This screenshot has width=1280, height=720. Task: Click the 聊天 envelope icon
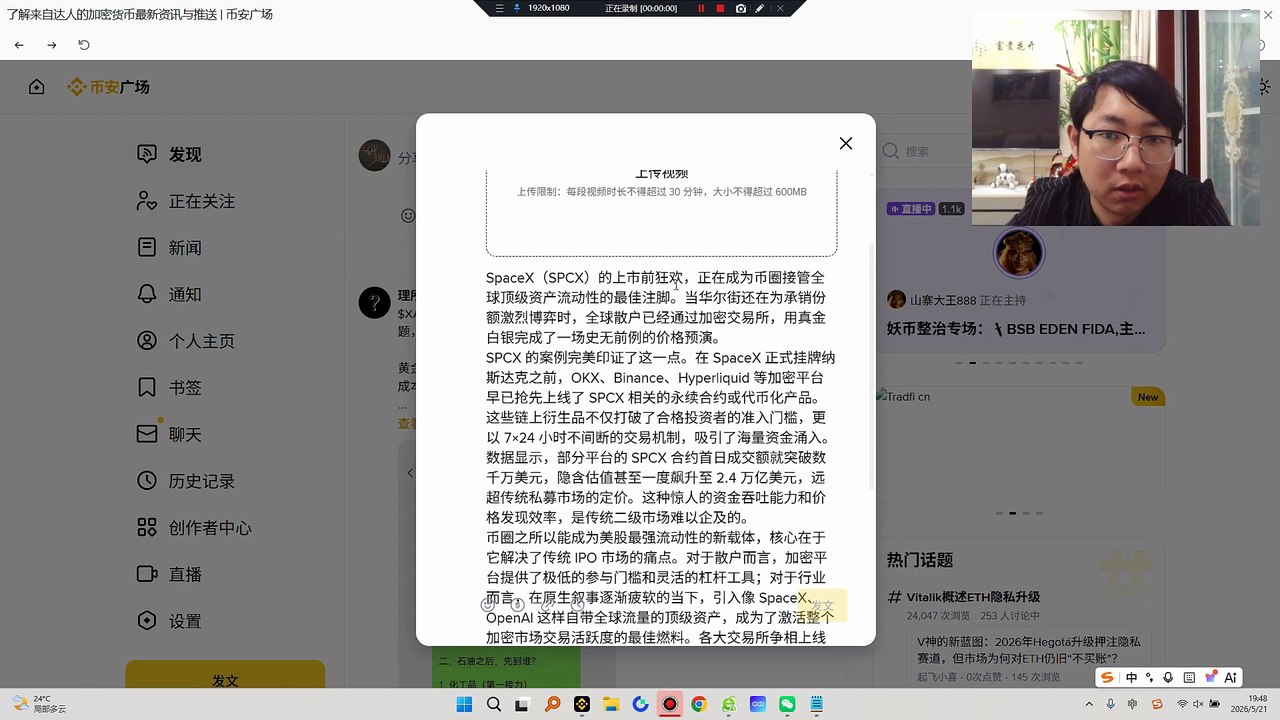coord(147,434)
